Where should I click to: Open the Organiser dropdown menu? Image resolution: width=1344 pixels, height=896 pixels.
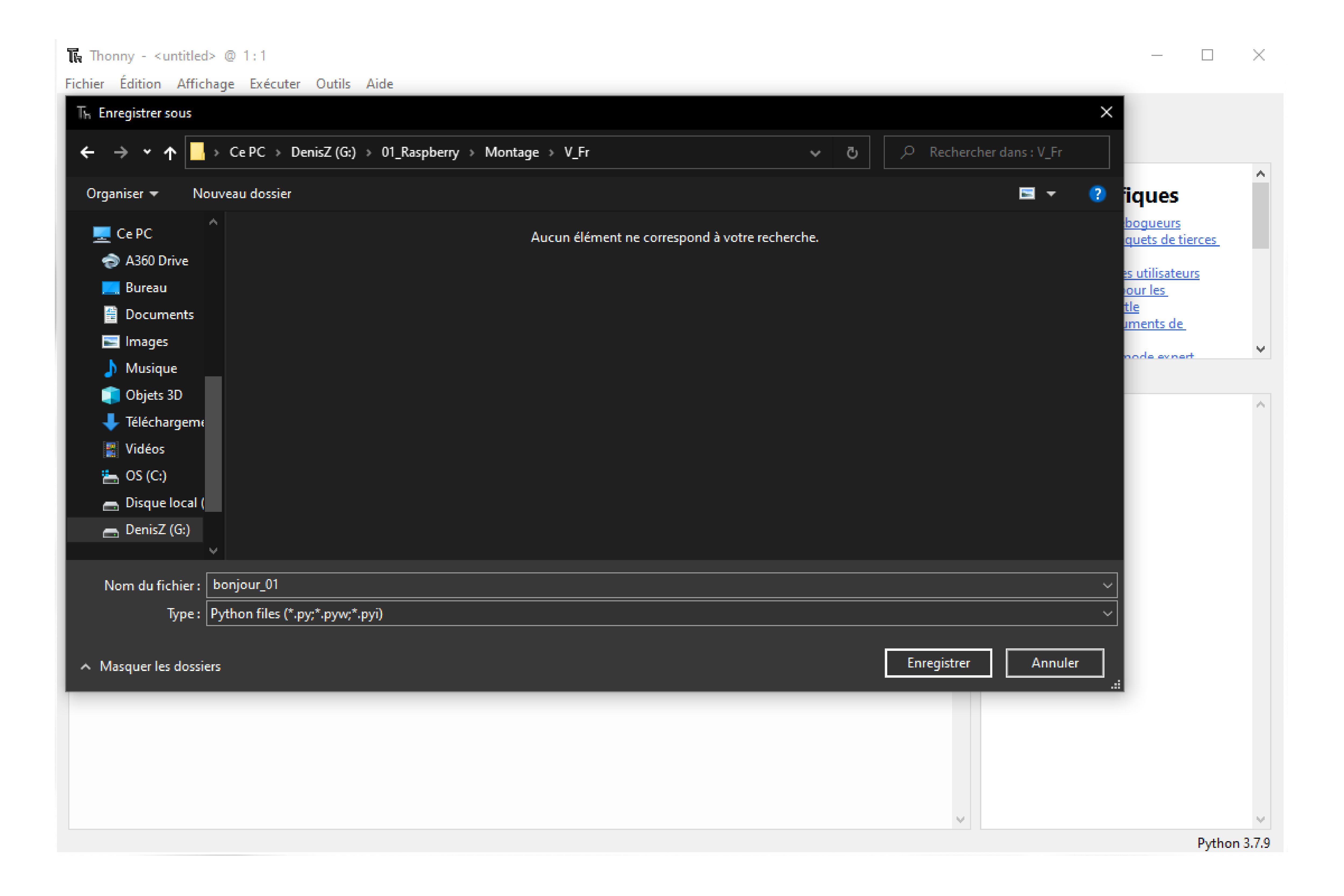tap(122, 194)
